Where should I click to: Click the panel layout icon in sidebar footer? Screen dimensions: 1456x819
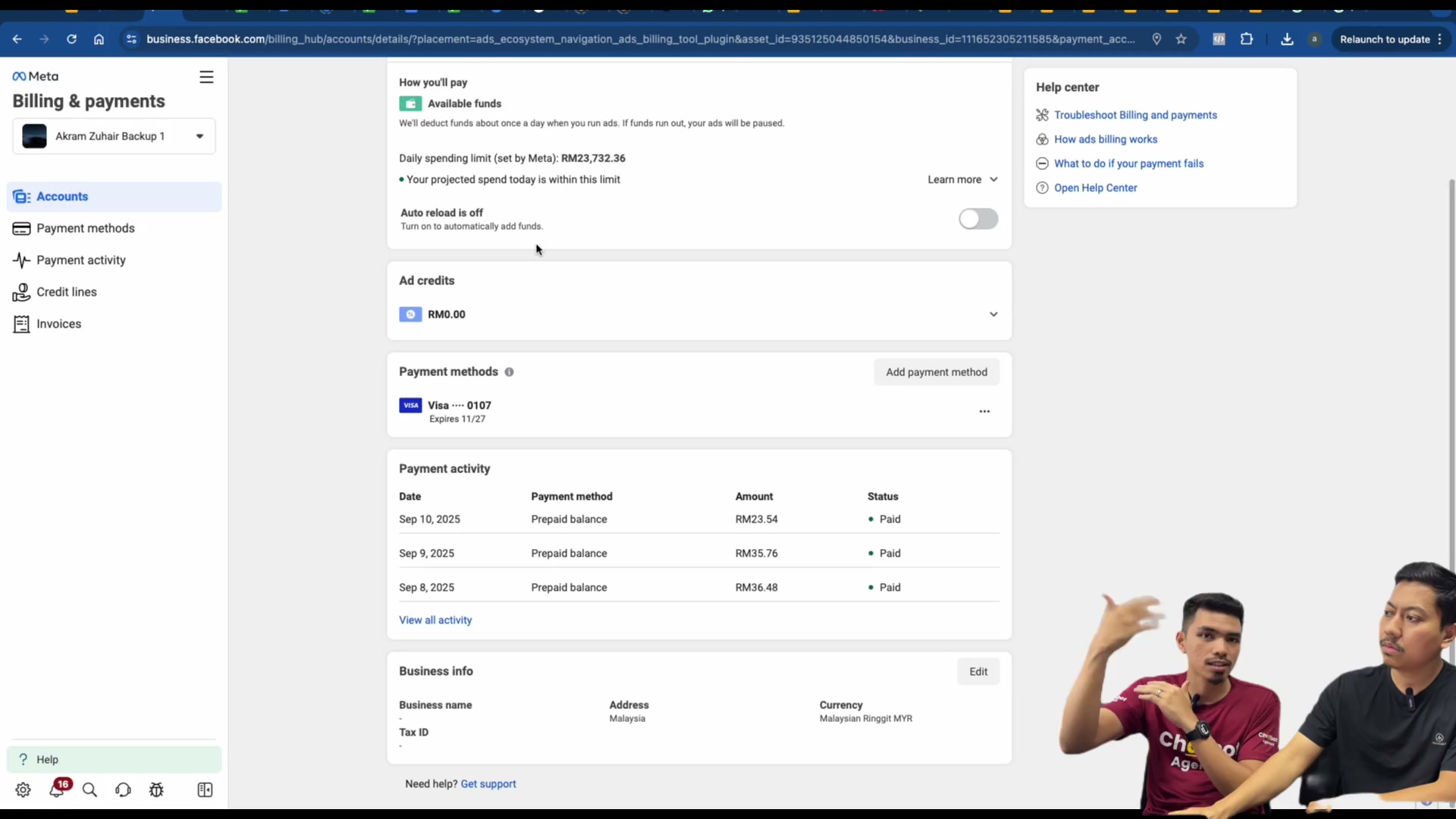pos(205,790)
